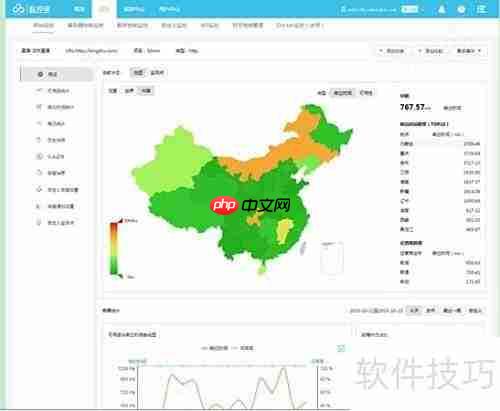Viewport: 500px width, 411px height.
Task: Click the small light green Hainan island
Action: [262, 269]
